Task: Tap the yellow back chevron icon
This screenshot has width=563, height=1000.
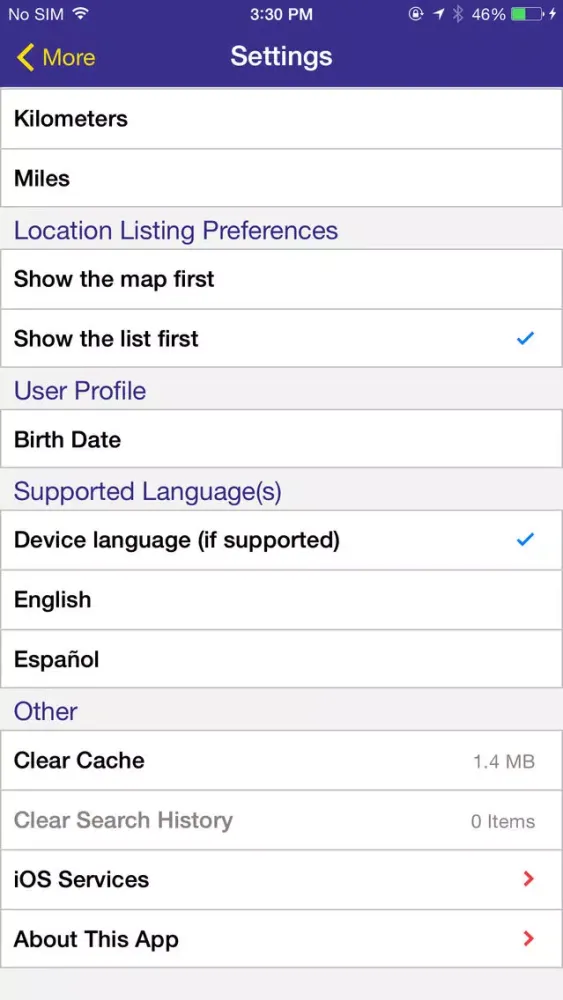Action: [x=26, y=57]
